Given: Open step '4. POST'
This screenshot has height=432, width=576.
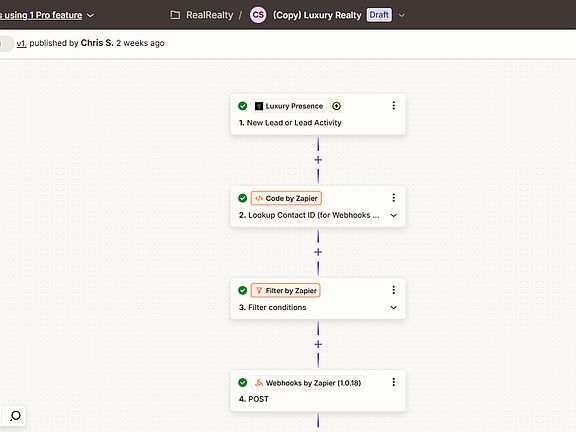Looking at the screenshot, I should point(253,399).
